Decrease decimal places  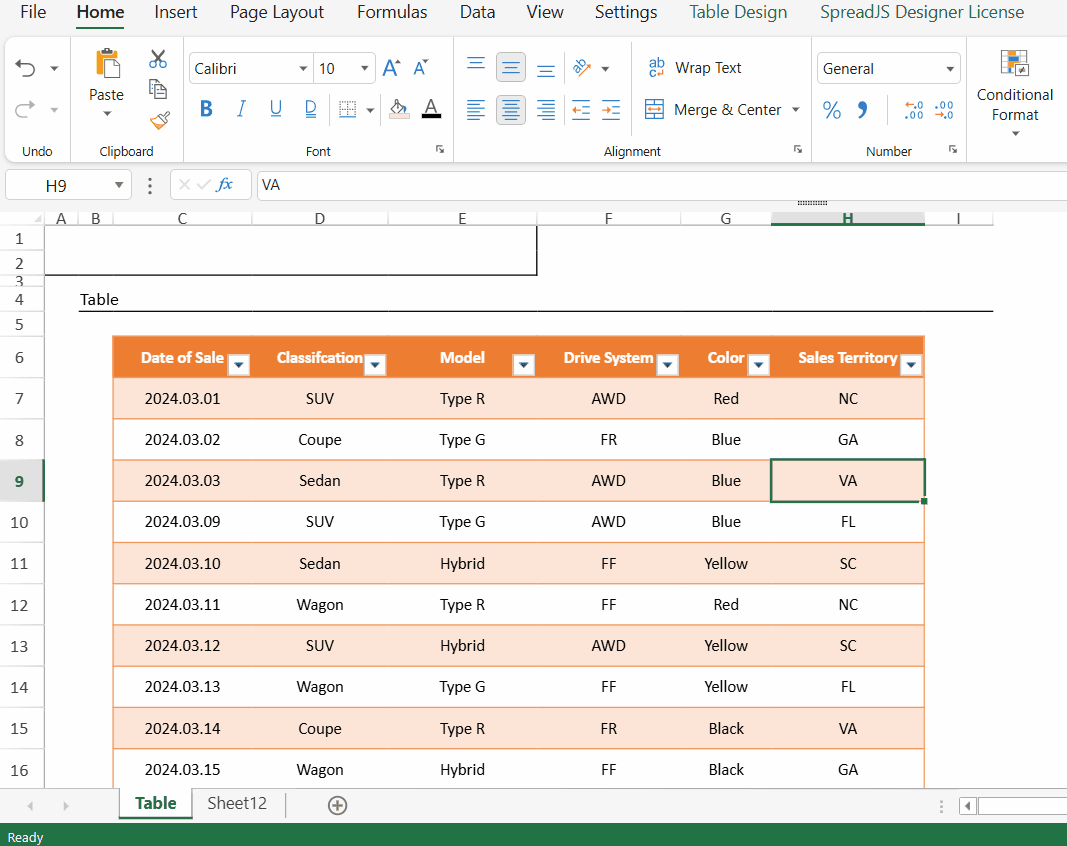coord(944,110)
